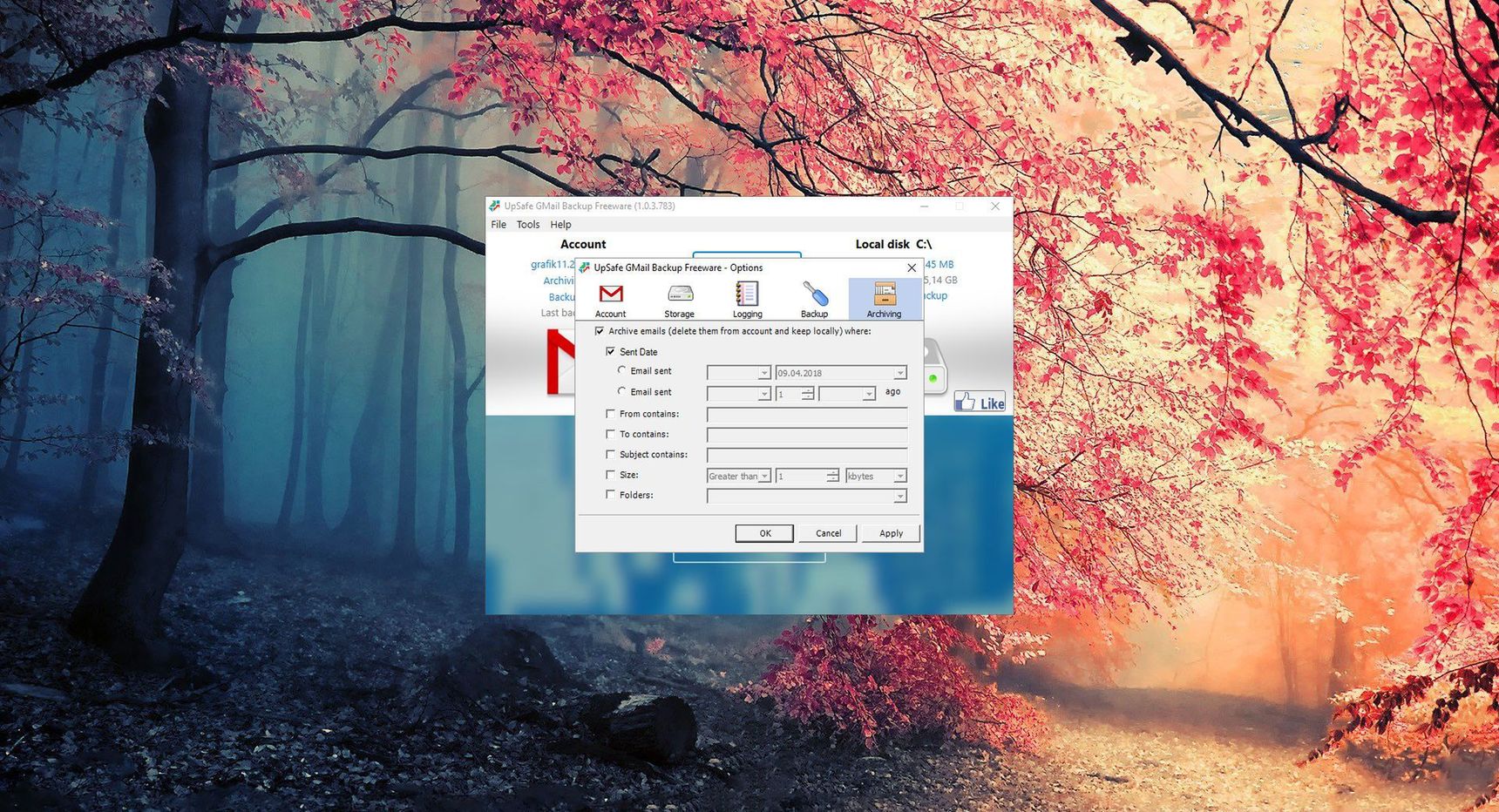Open the Storage options tab
Image resolution: width=1499 pixels, height=812 pixels.
(679, 300)
